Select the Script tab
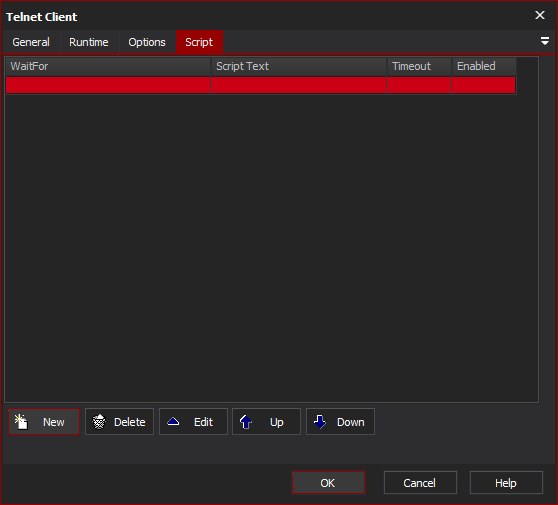The width and height of the screenshot is (558, 505). point(199,42)
